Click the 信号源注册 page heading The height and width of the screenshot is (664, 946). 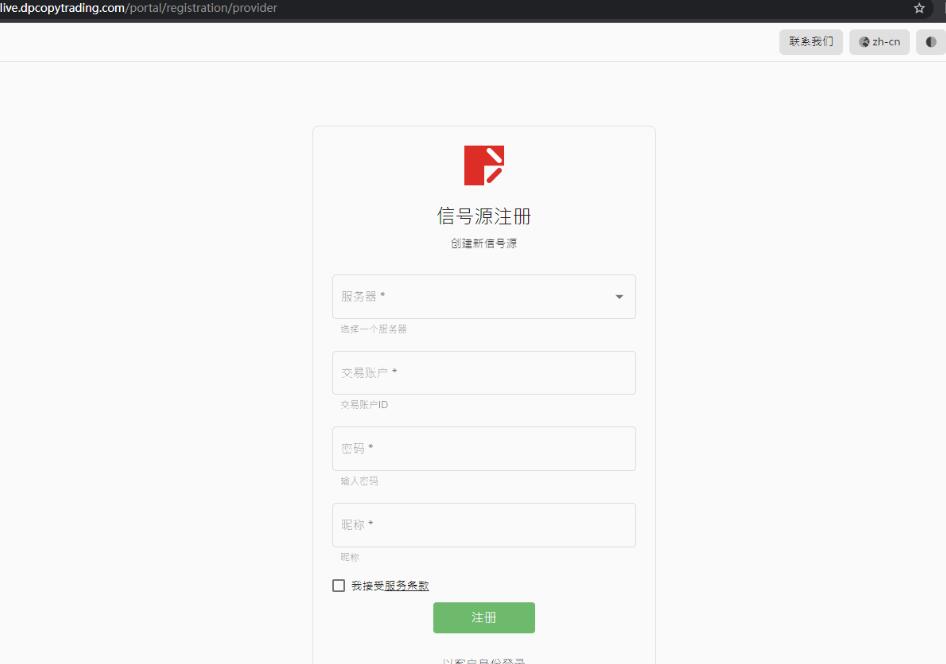(484, 216)
